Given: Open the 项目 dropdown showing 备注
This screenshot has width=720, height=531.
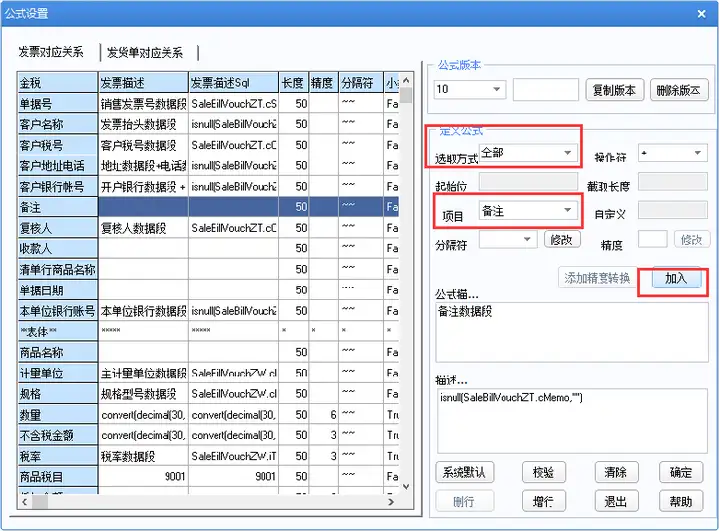Looking at the screenshot, I should [528, 211].
